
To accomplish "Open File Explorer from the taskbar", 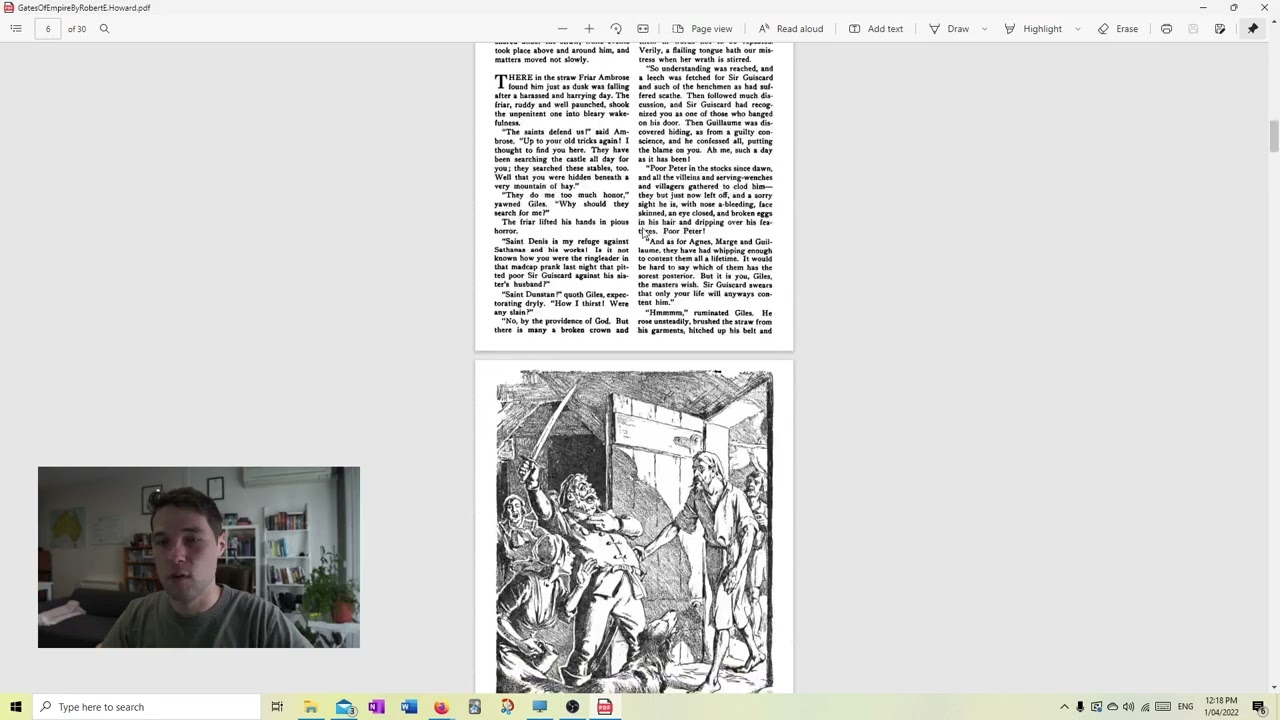I will [x=311, y=707].
